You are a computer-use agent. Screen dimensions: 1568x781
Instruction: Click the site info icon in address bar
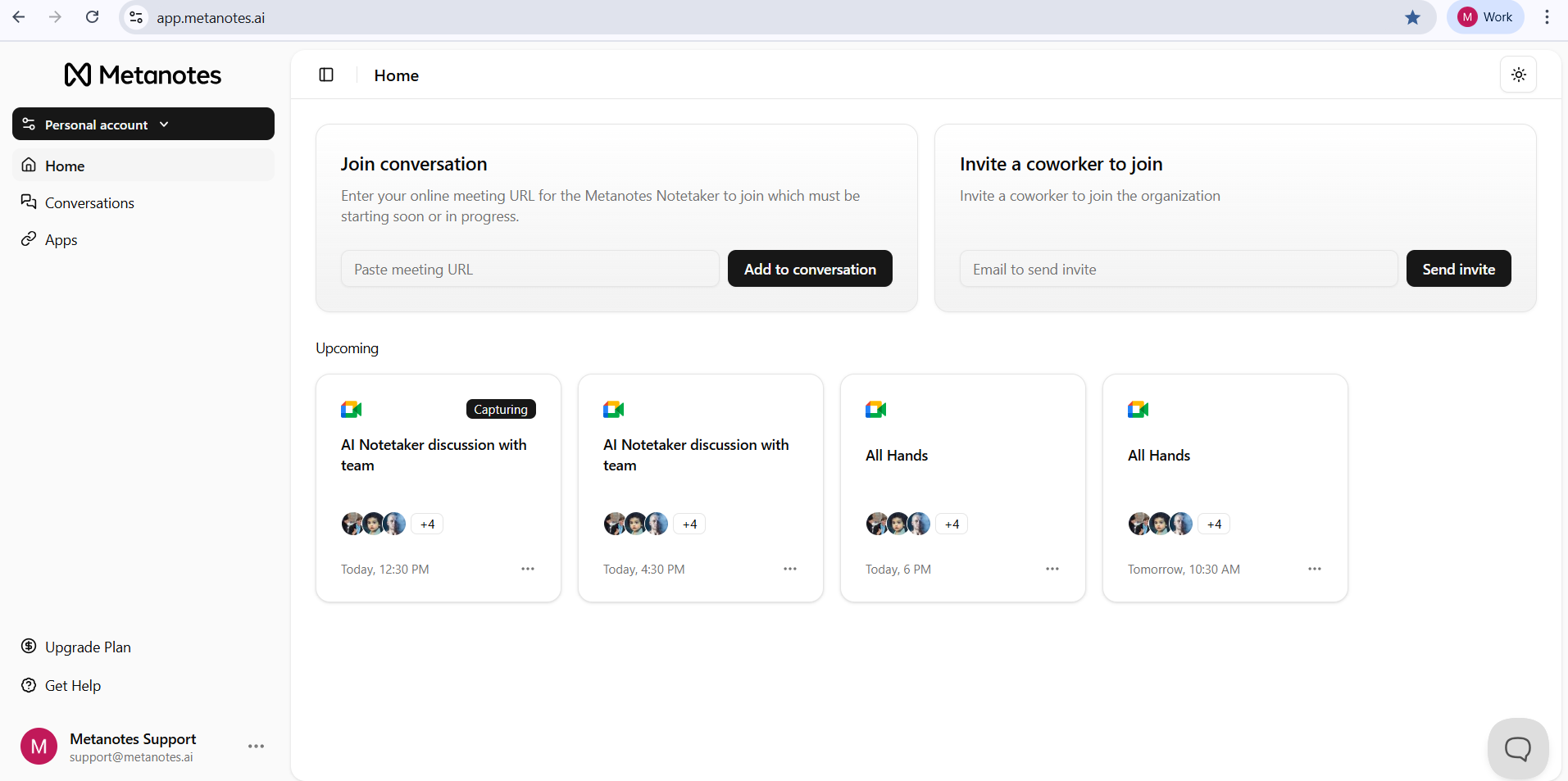(x=136, y=17)
